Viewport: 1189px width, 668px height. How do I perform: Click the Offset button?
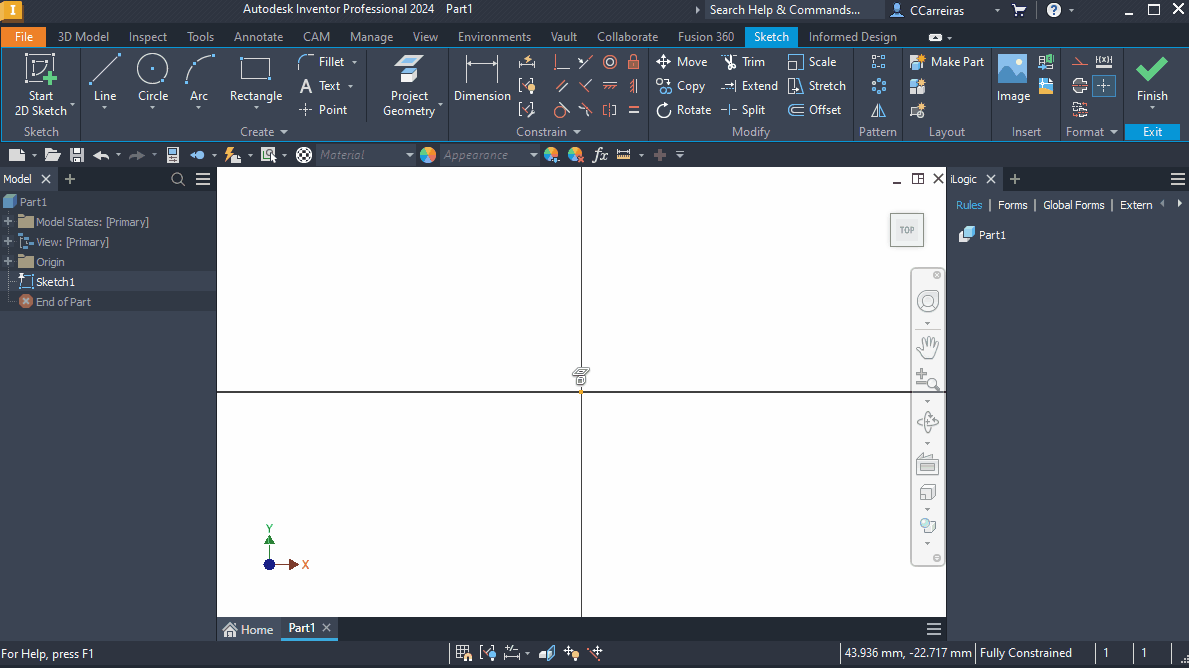(x=814, y=110)
